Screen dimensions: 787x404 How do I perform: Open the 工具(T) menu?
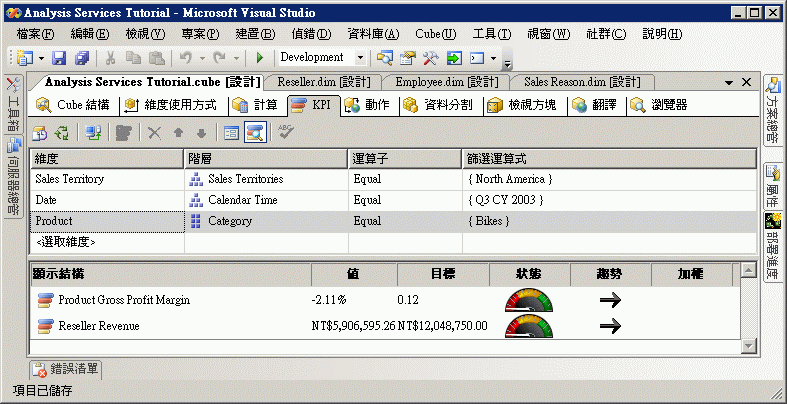(x=492, y=34)
